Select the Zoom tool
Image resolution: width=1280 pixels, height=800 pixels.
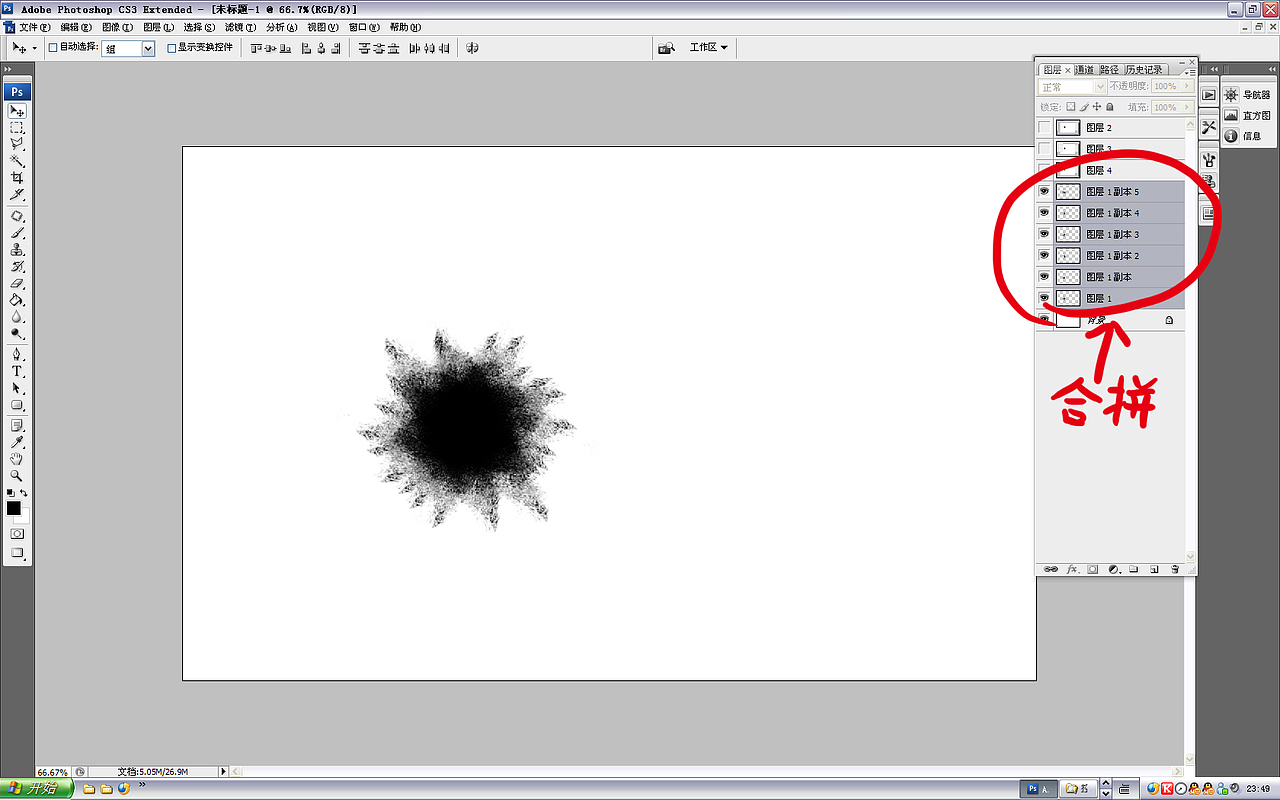pos(17,476)
